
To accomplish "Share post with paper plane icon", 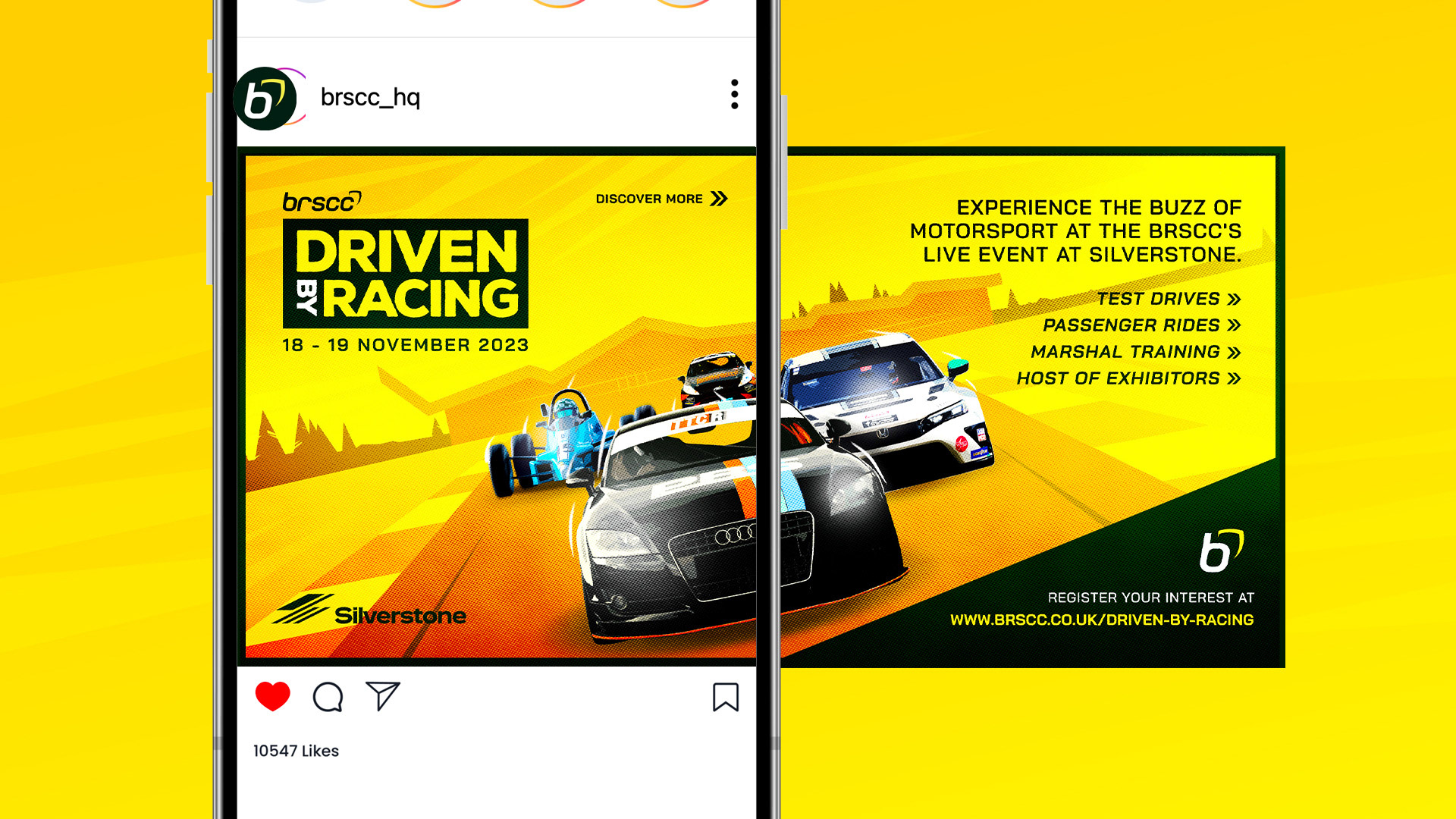I will coord(382,695).
